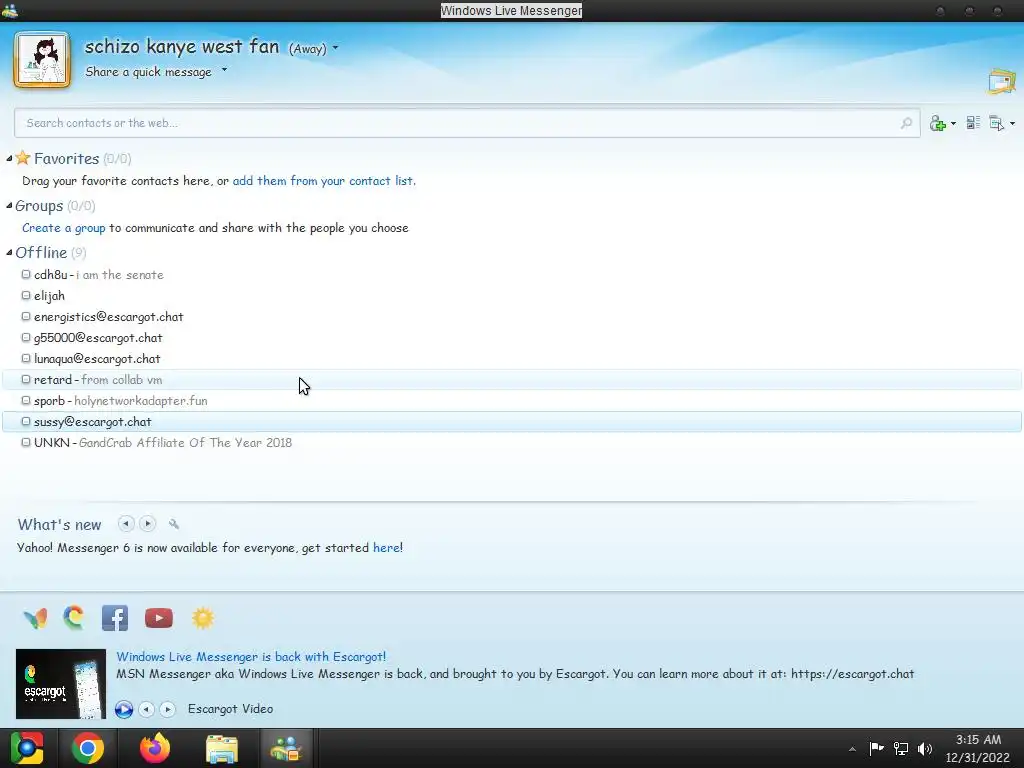Click the Escargot snail tab icon
The image size is (1024, 768).
pos(74,618)
